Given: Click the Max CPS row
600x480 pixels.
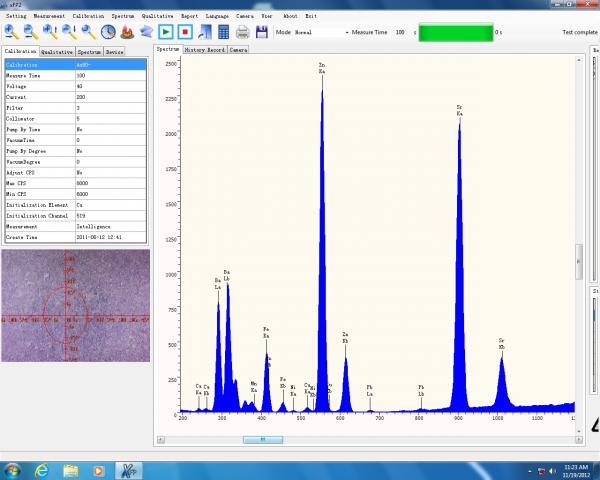Looking at the screenshot, I should [75, 183].
